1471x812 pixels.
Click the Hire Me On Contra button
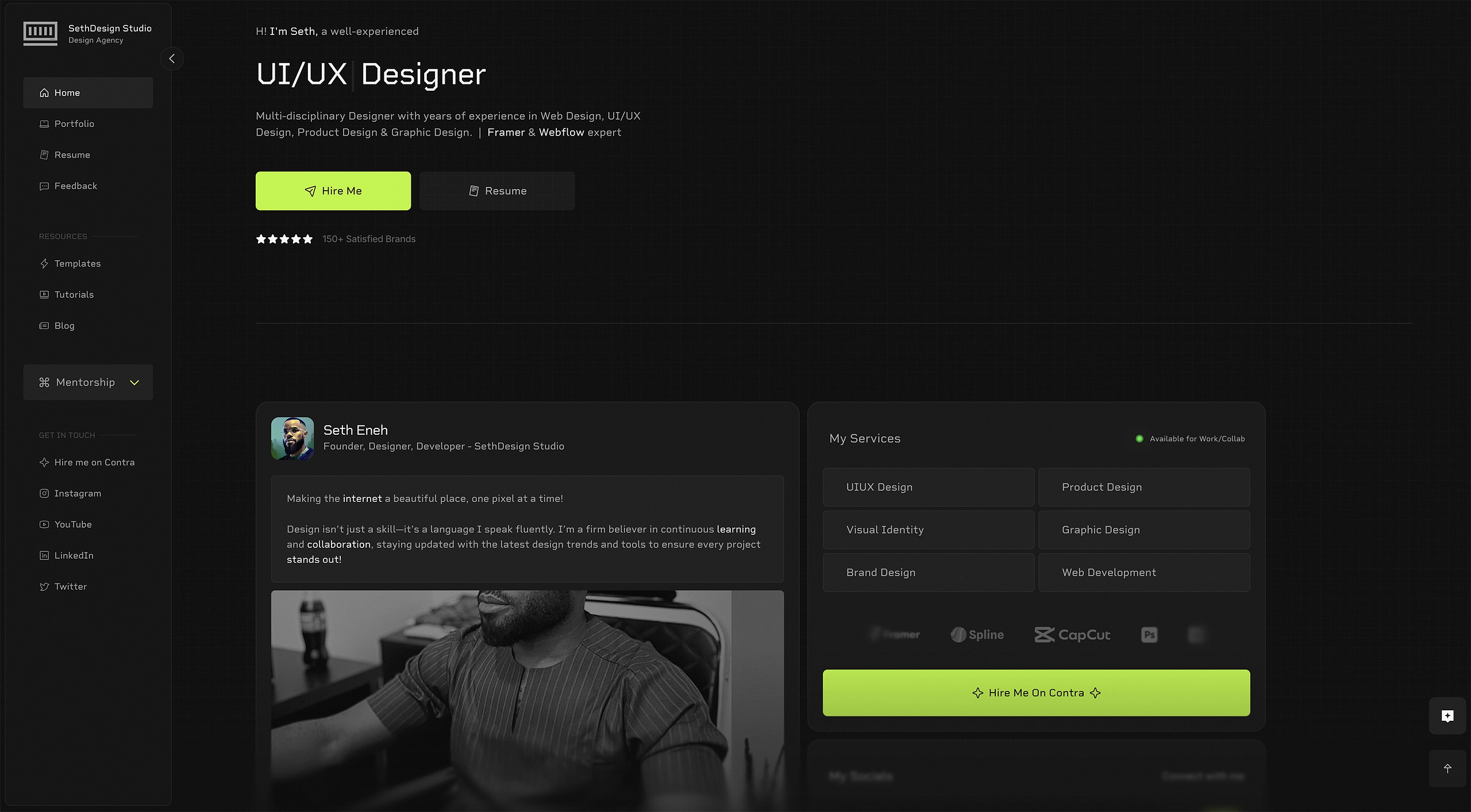[x=1036, y=693]
